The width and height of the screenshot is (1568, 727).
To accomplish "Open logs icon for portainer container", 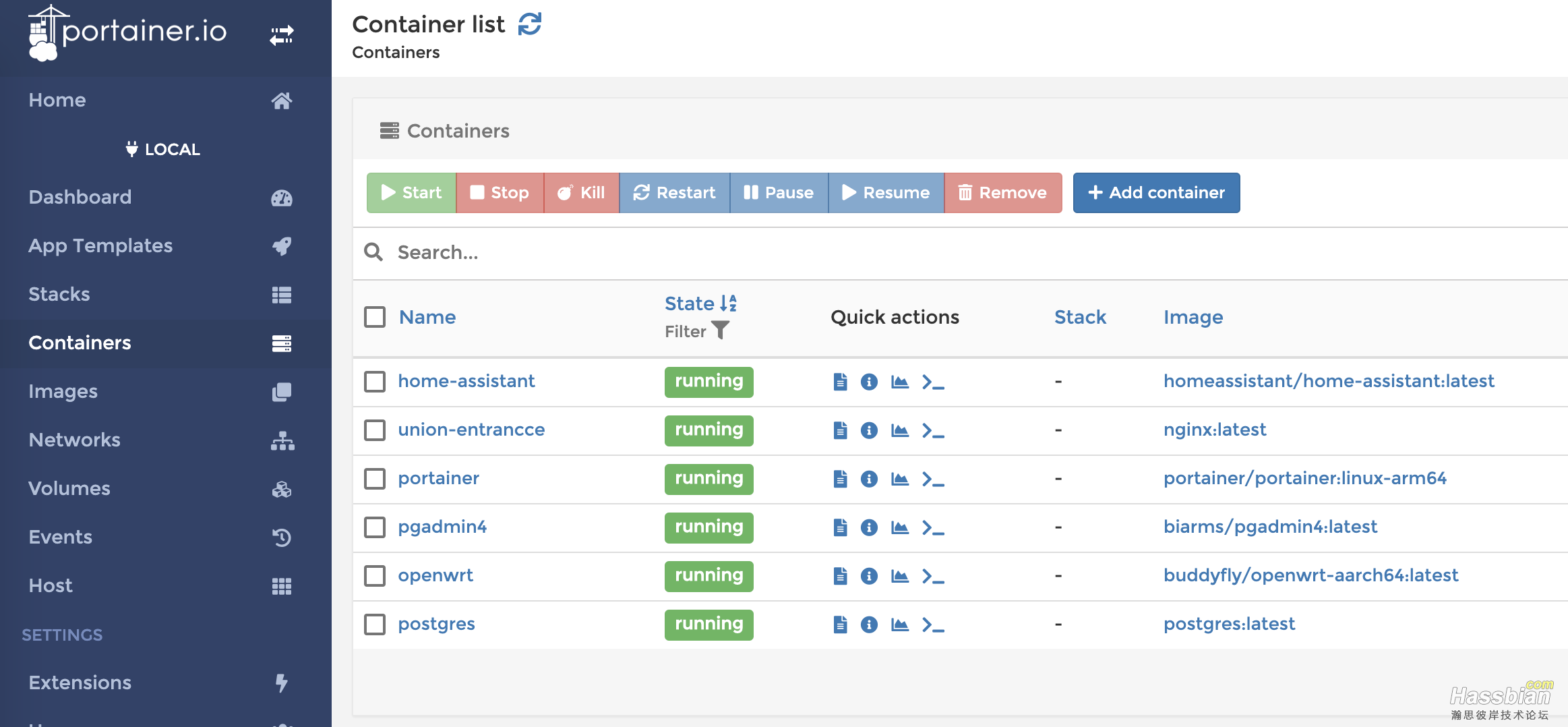I will coord(840,479).
